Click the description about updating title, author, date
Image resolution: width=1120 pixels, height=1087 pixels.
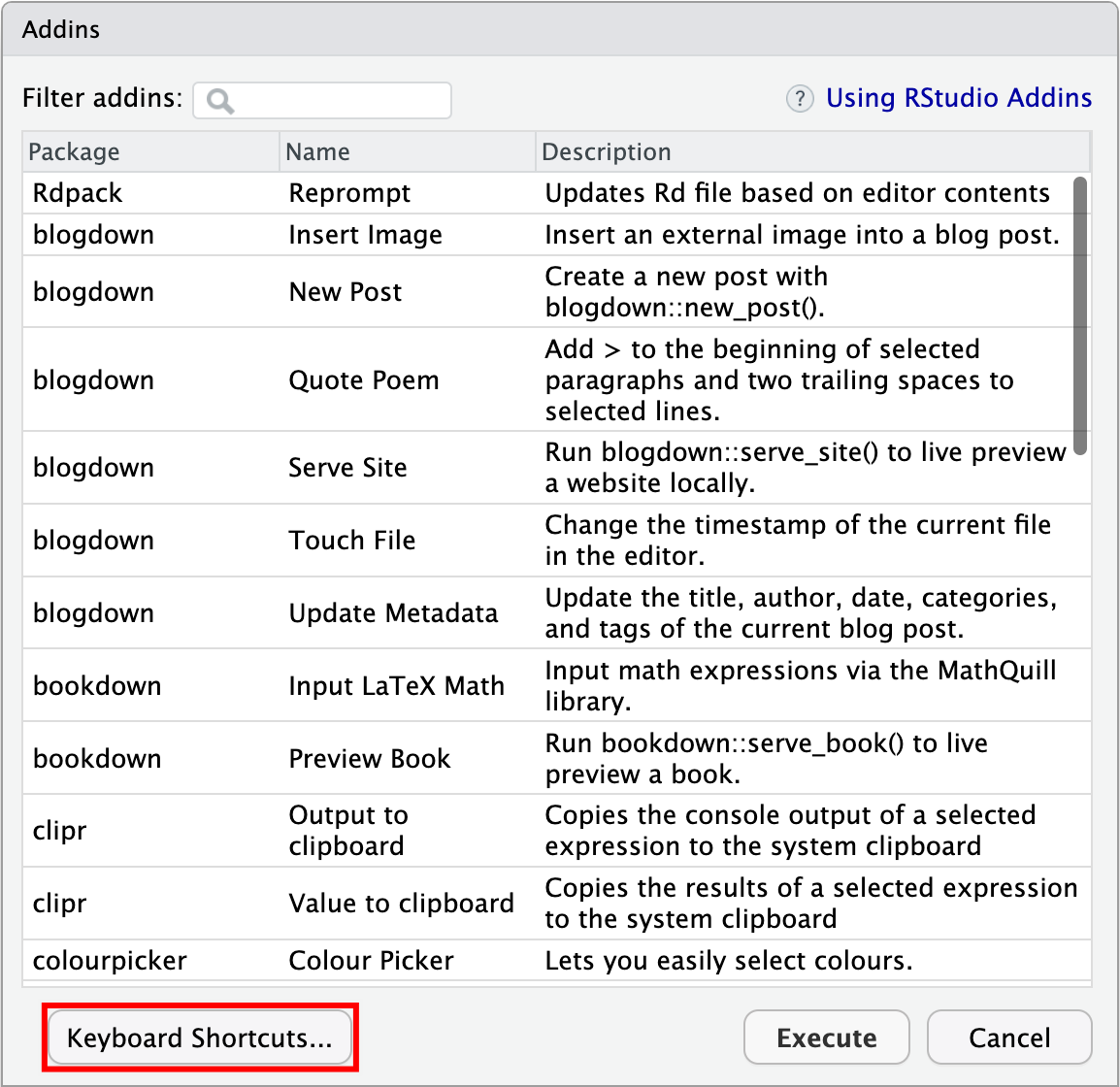[801, 612]
